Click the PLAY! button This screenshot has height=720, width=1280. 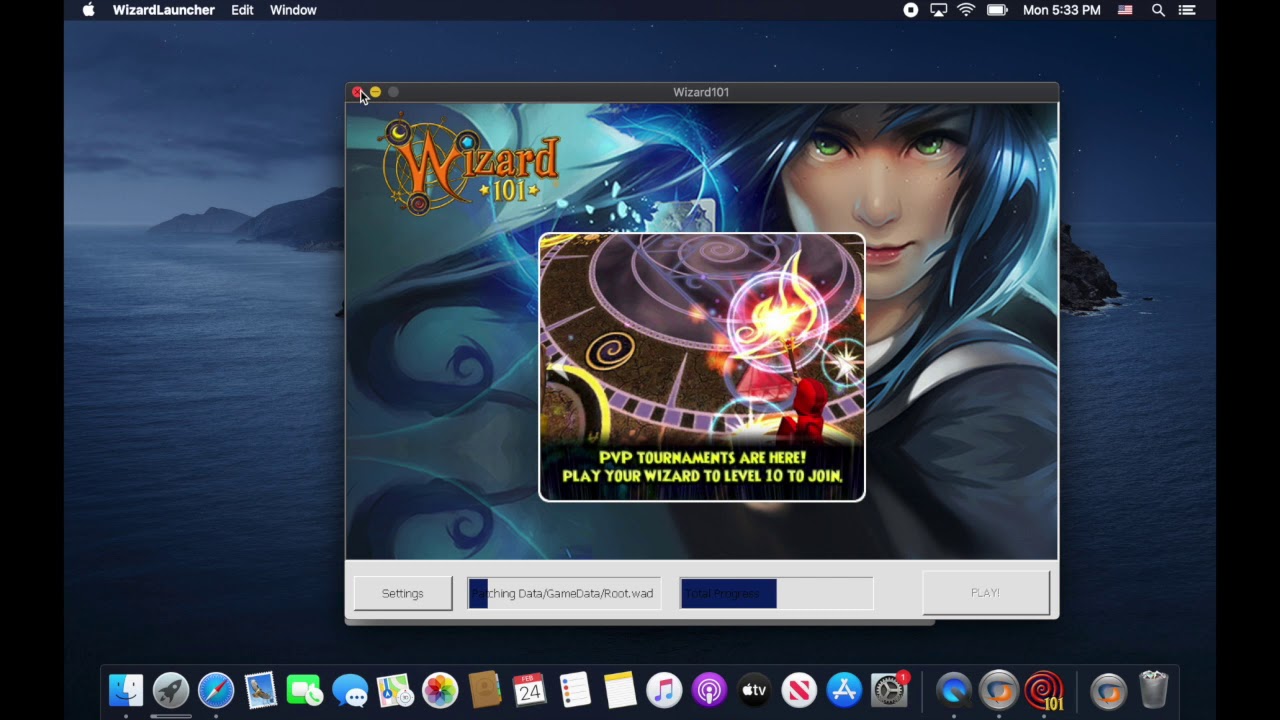(x=985, y=593)
